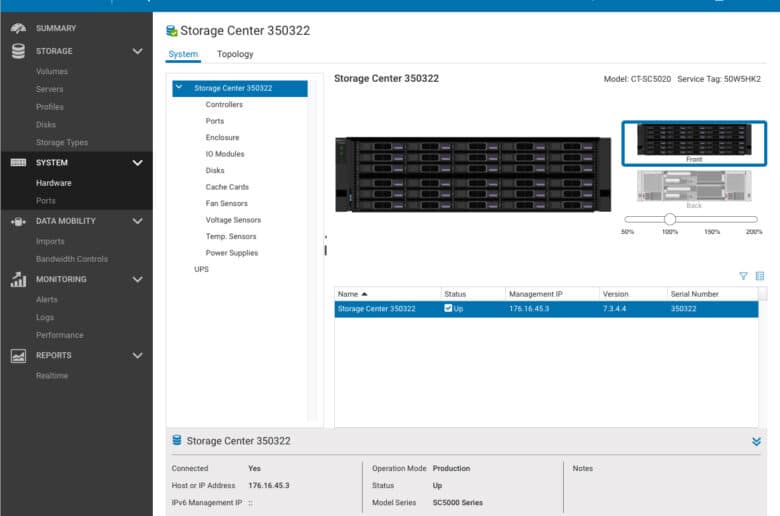Open Servers under Storage

click(x=50, y=89)
